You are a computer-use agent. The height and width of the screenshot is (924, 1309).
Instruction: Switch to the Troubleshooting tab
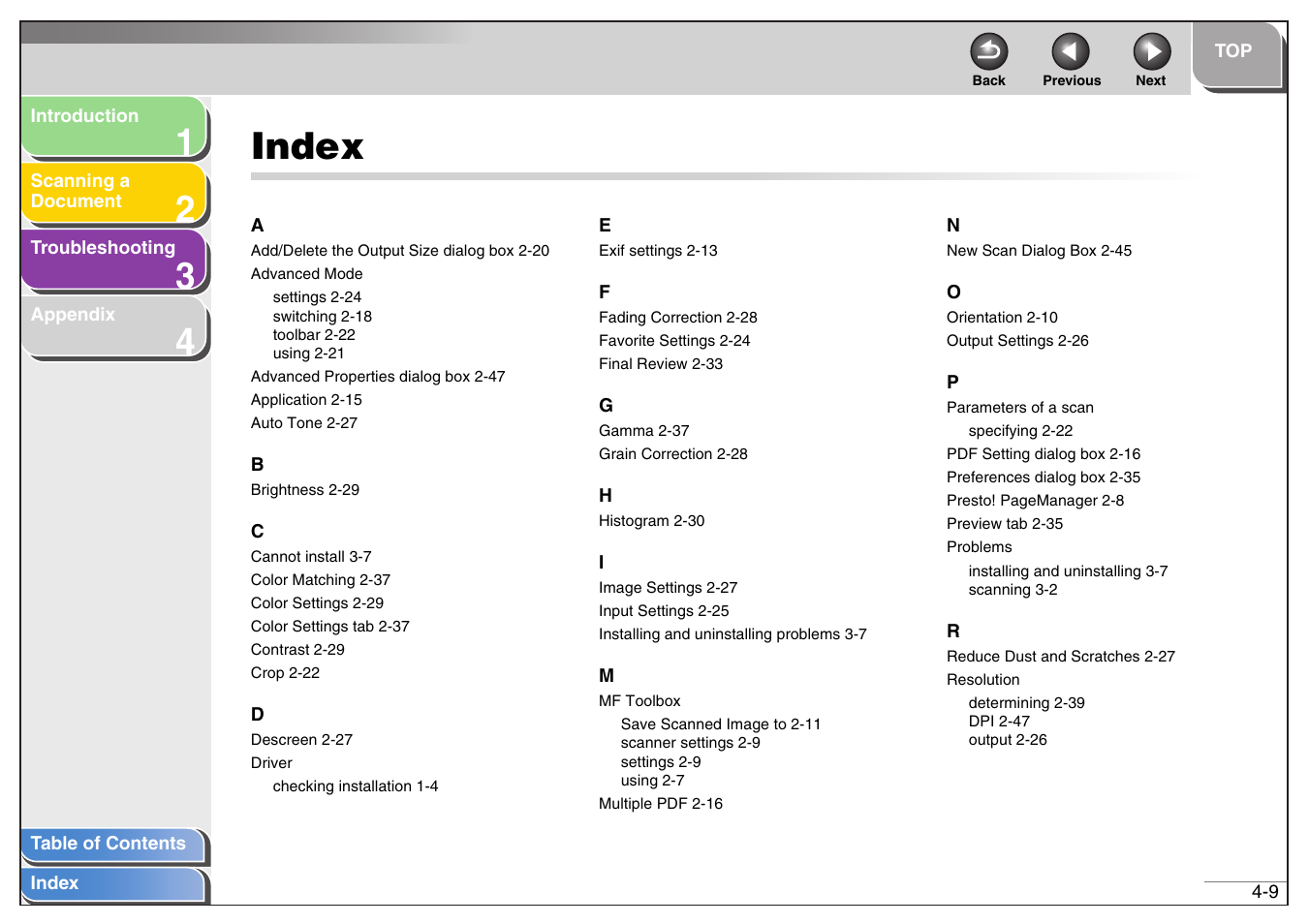tap(113, 260)
